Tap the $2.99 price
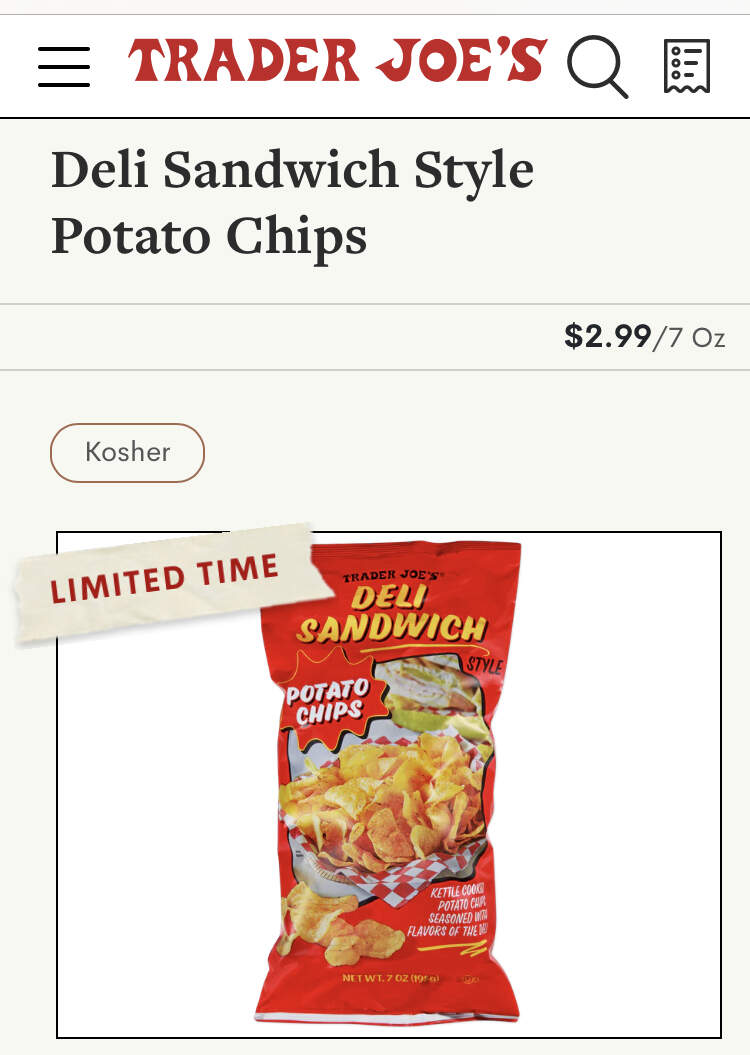750x1055 pixels. point(607,336)
